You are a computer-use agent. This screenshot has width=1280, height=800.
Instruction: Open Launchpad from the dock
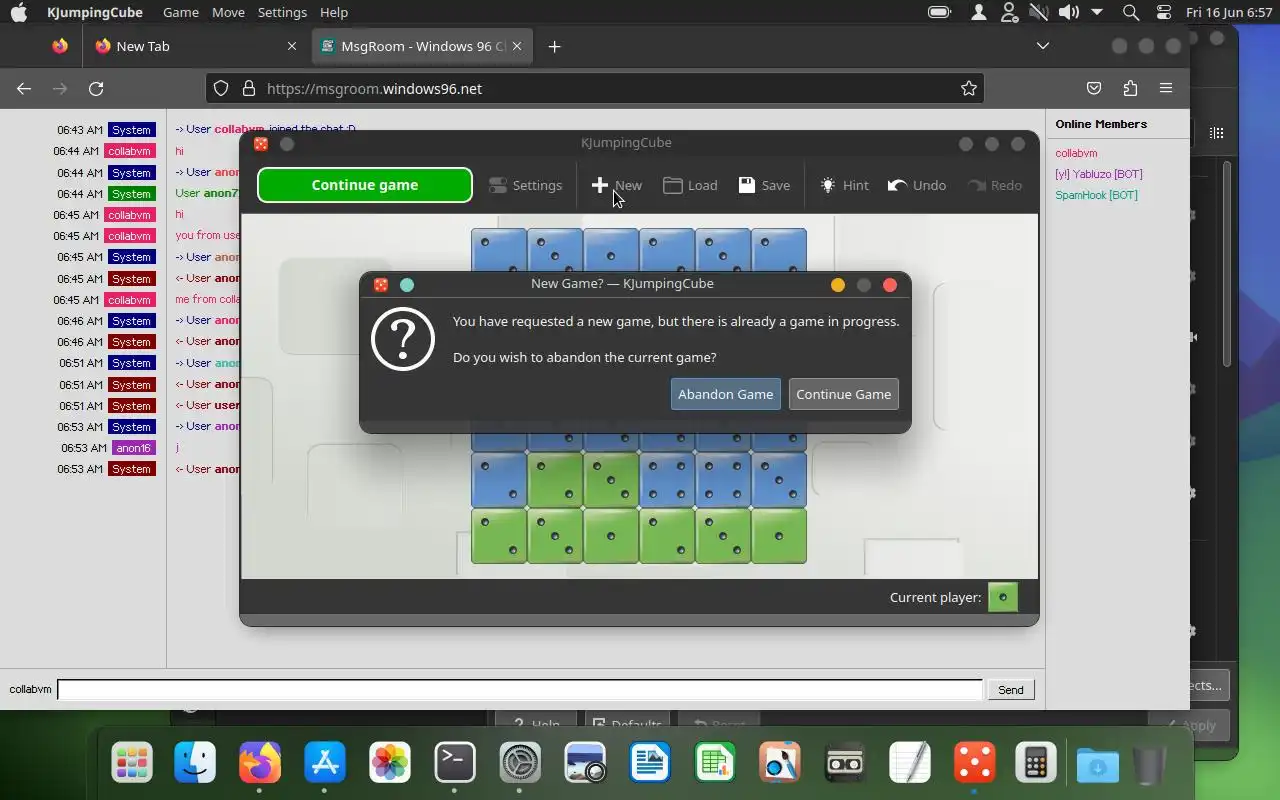pos(132,764)
